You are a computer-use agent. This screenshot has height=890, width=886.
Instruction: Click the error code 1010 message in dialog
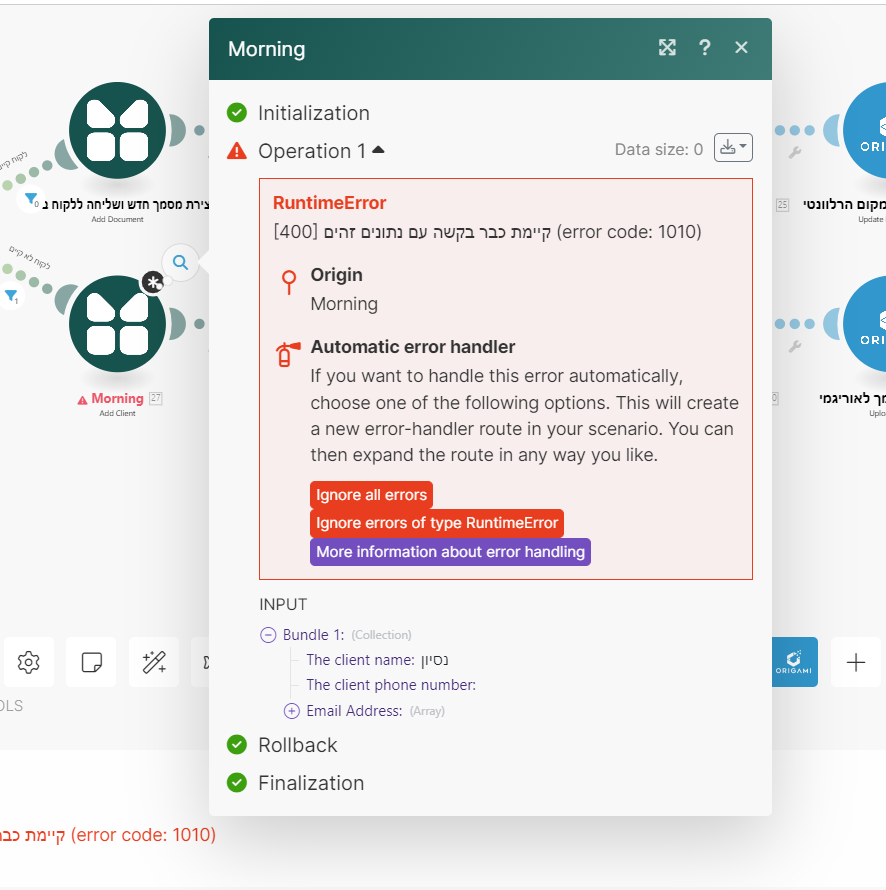pyautogui.click(x=487, y=232)
